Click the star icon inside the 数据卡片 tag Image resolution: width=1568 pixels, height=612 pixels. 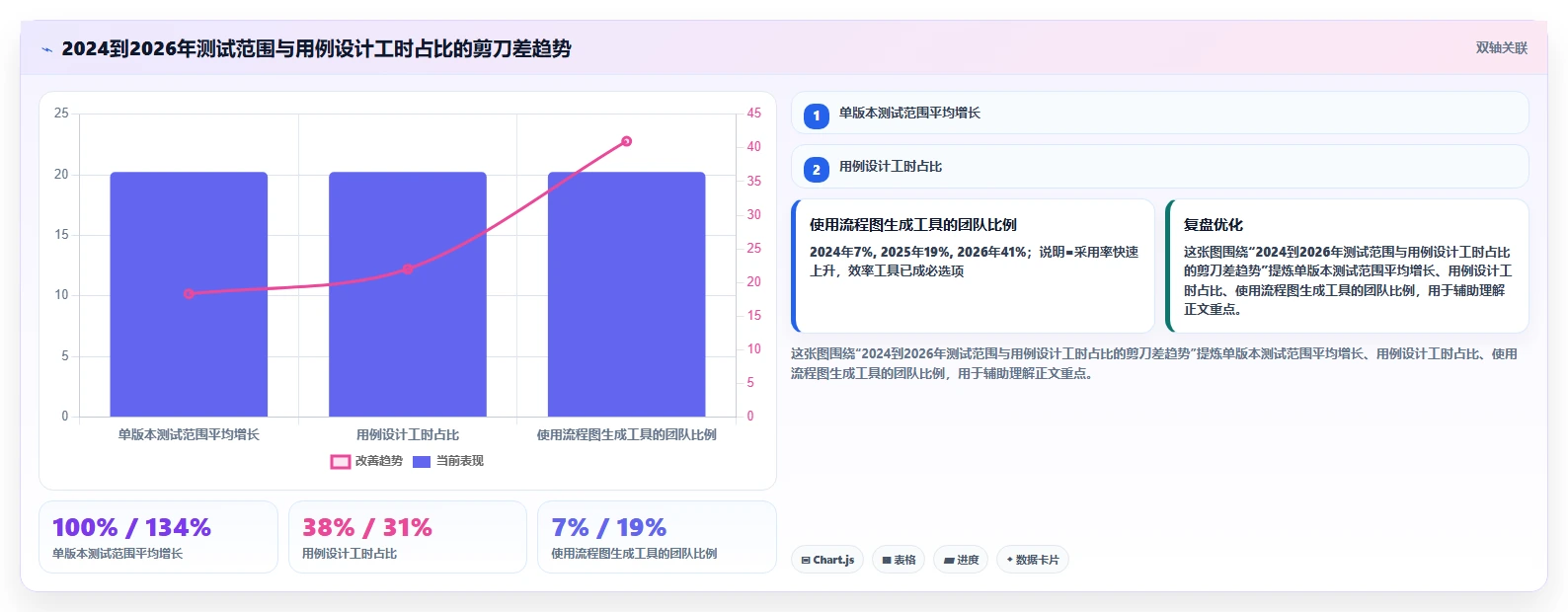[x=1009, y=560]
